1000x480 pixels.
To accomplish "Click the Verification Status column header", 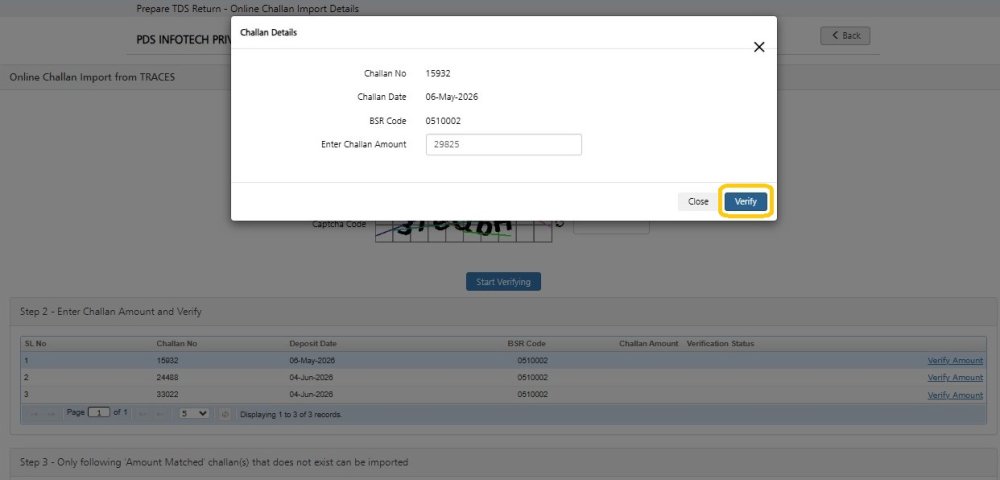I will point(720,344).
